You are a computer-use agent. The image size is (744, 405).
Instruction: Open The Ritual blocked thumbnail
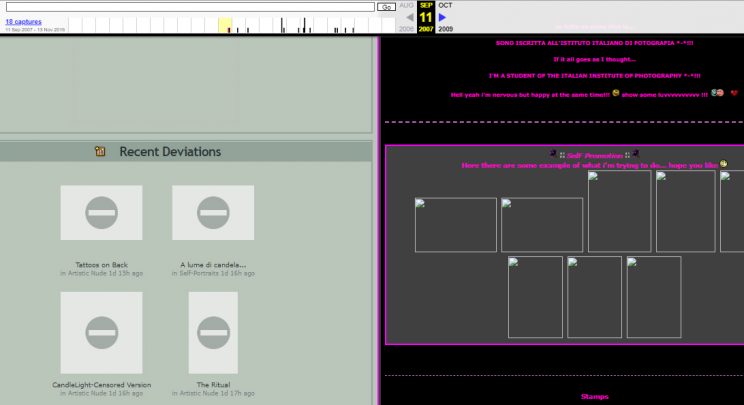(x=213, y=332)
